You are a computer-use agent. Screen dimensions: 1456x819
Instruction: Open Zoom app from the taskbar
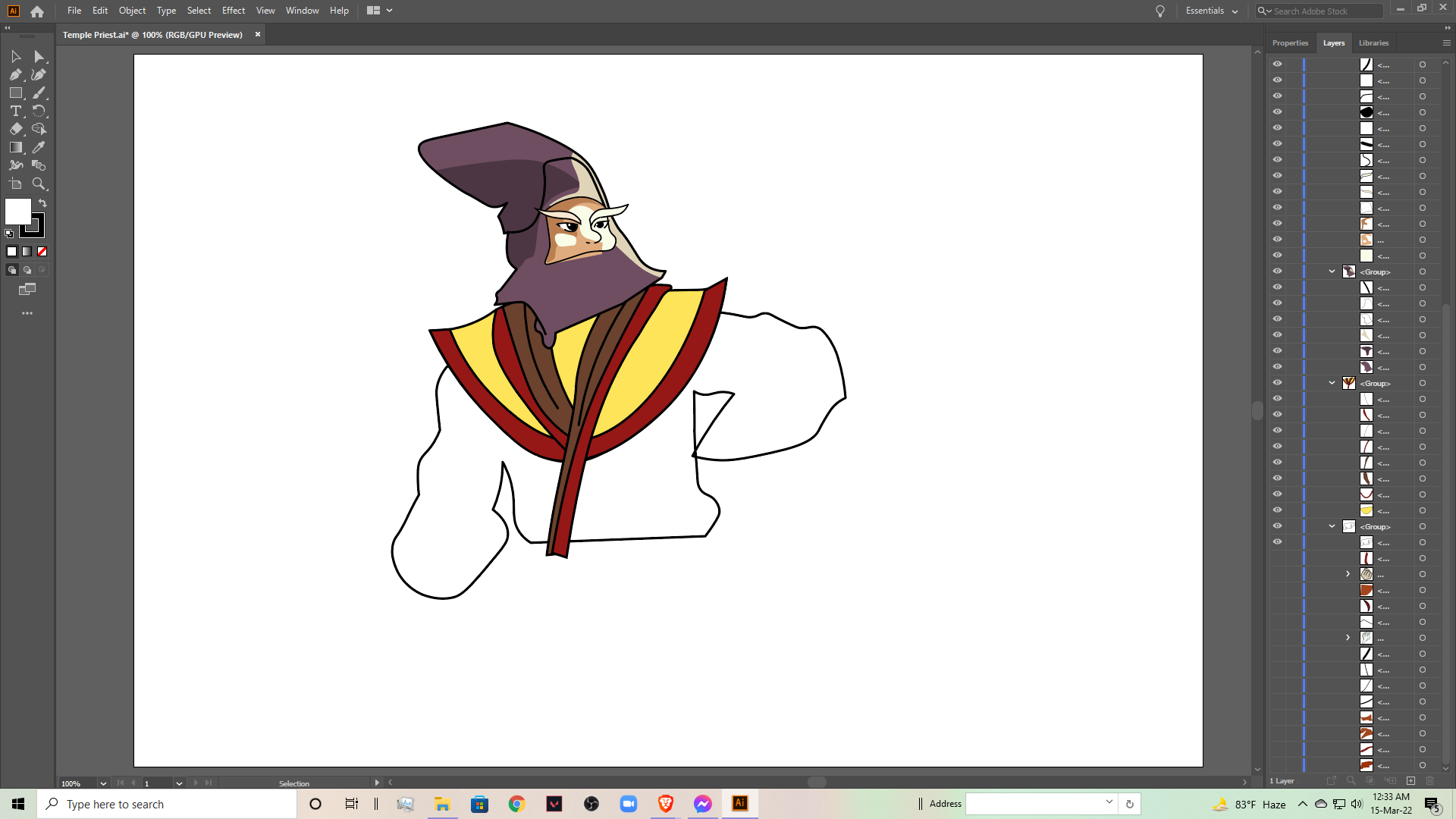click(x=629, y=804)
